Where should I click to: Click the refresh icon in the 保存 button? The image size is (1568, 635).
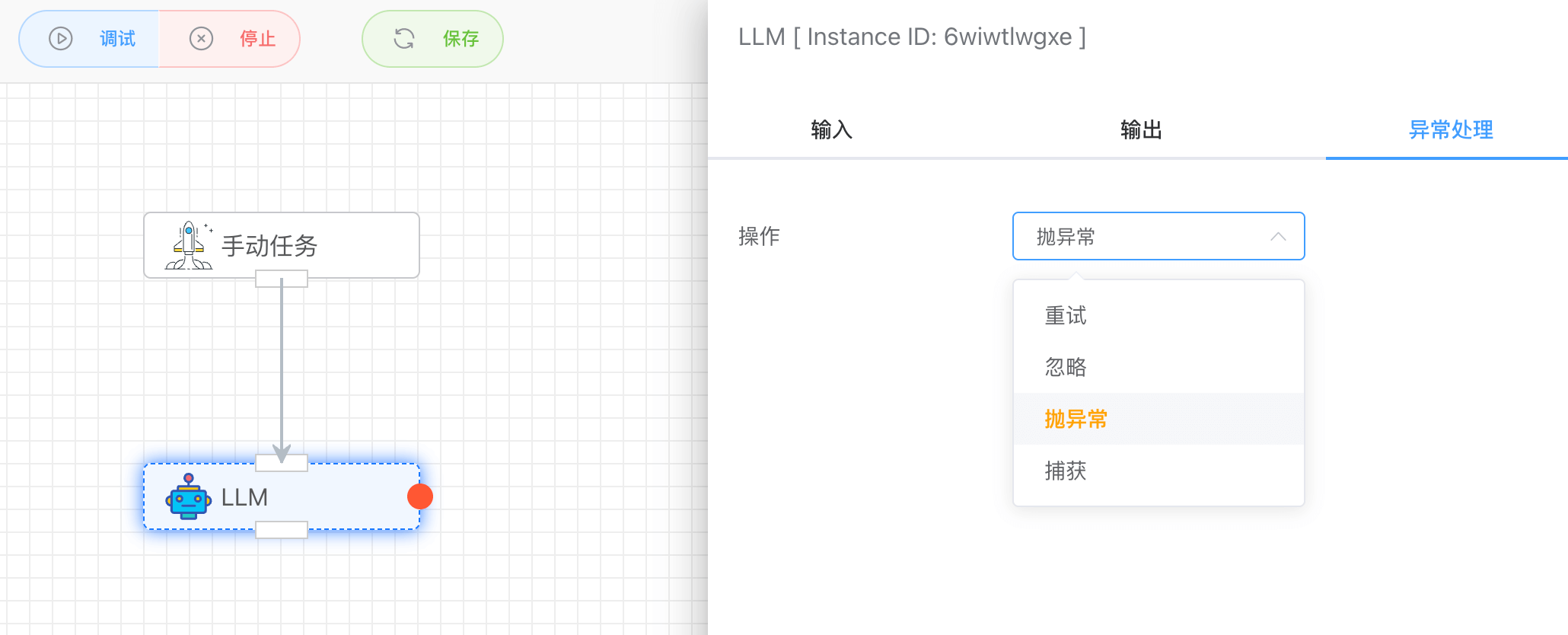coord(404,39)
